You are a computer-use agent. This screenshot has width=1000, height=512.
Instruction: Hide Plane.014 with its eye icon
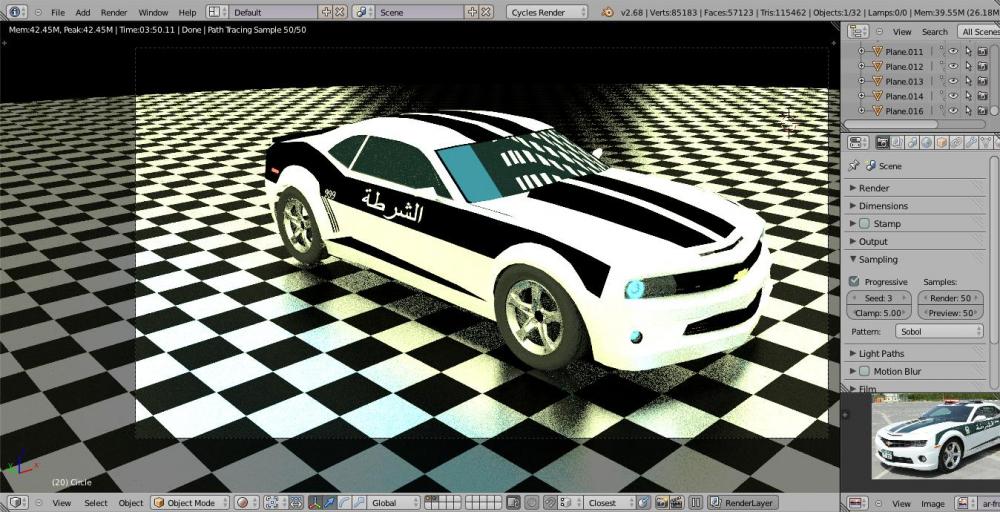953,96
